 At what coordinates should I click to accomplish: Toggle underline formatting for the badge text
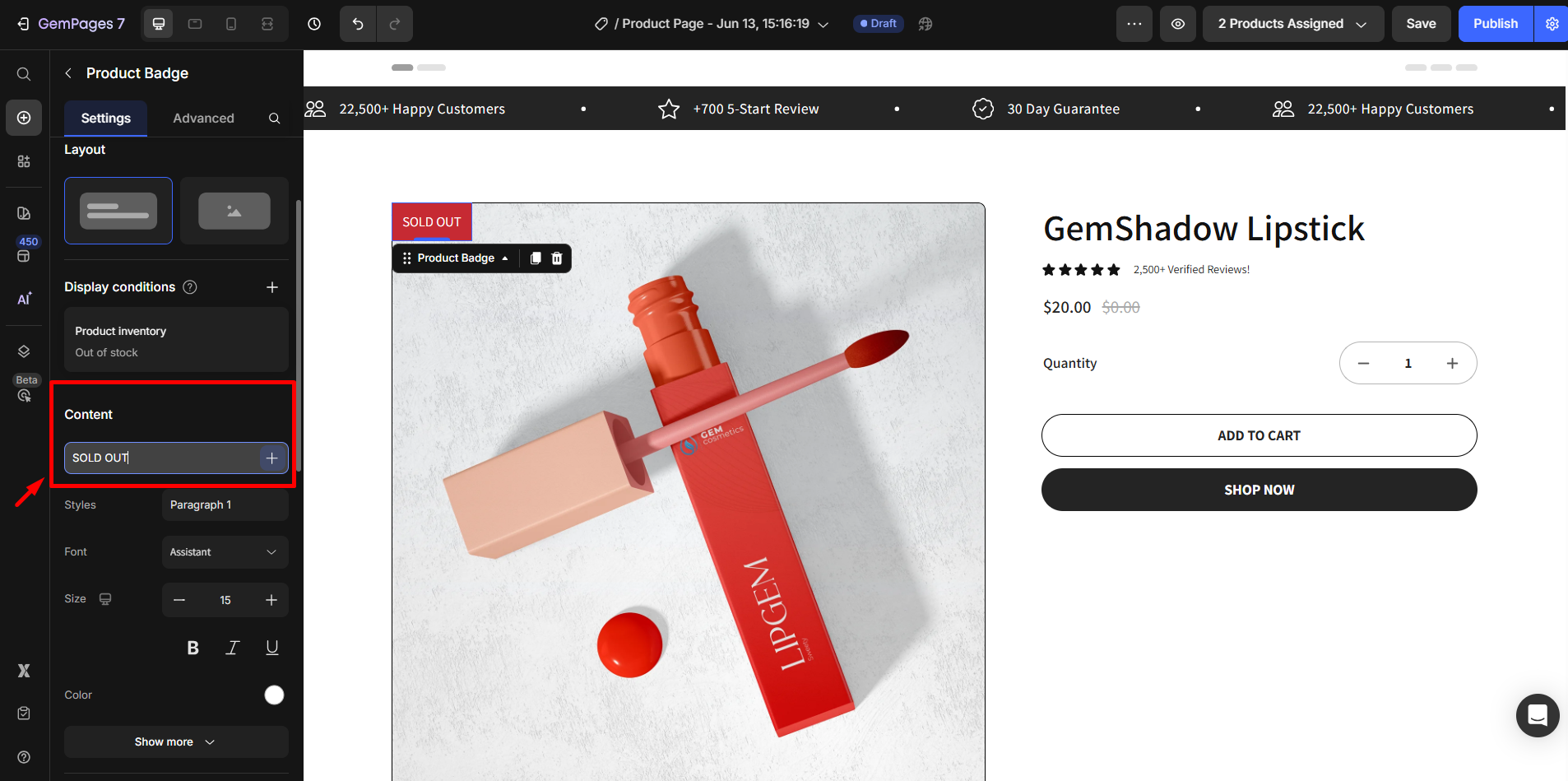click(271, 648)
